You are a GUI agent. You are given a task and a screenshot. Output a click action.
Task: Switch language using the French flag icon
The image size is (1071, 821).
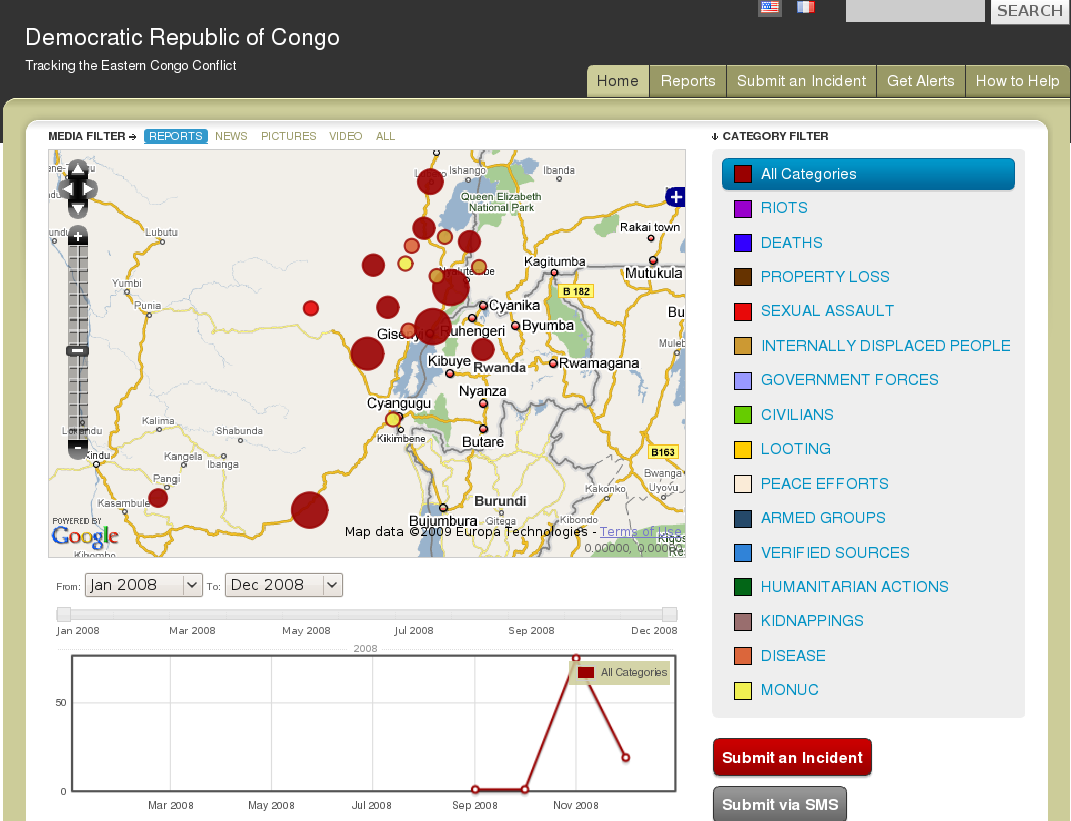(806, 8)
